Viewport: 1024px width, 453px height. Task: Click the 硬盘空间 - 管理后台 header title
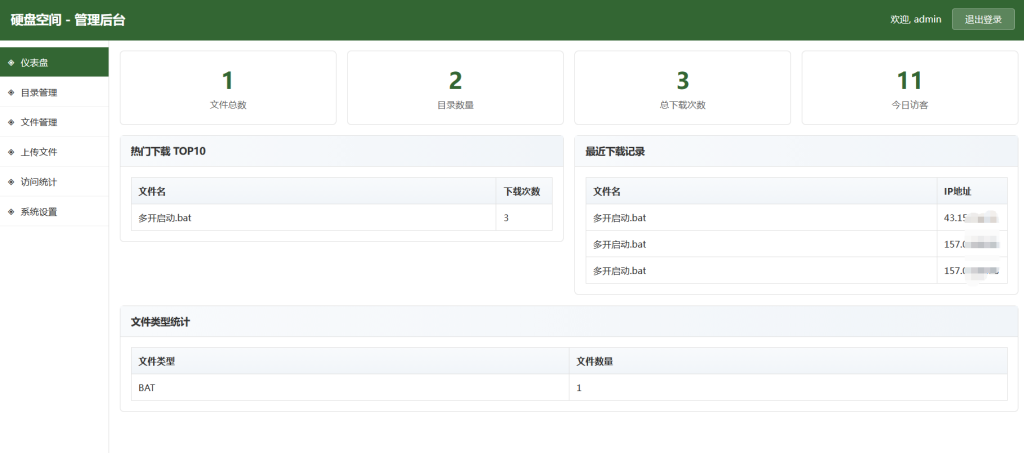68,20
